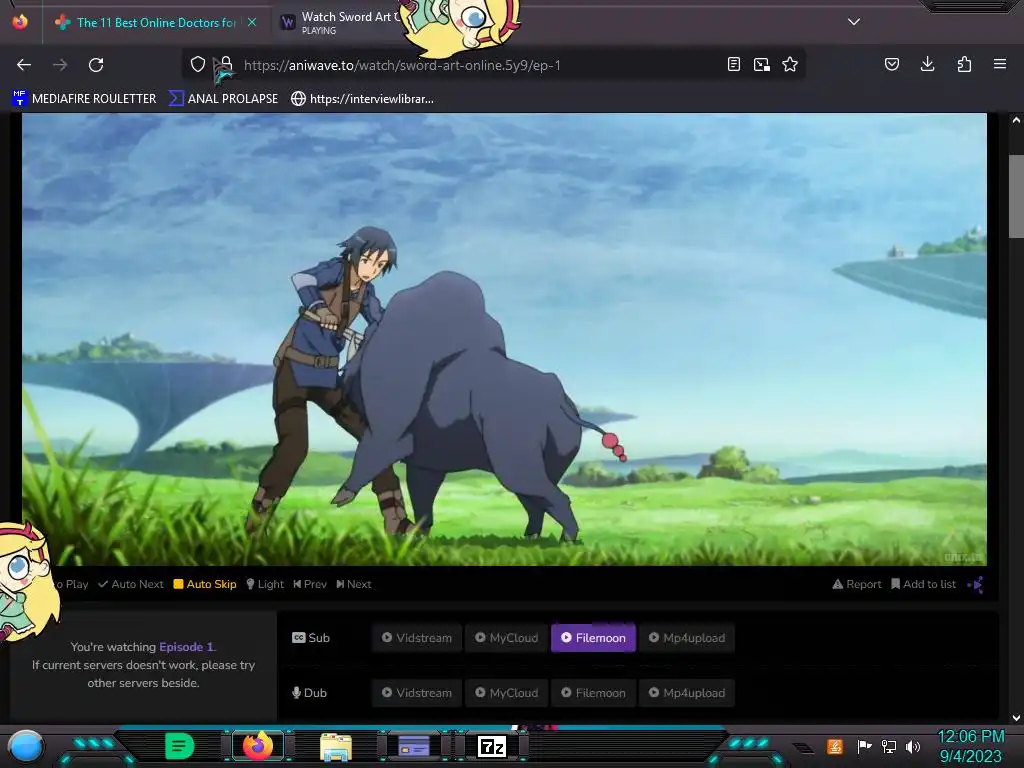
Task: Open the Firefox hamburger application menu
Action: (999, 65)
